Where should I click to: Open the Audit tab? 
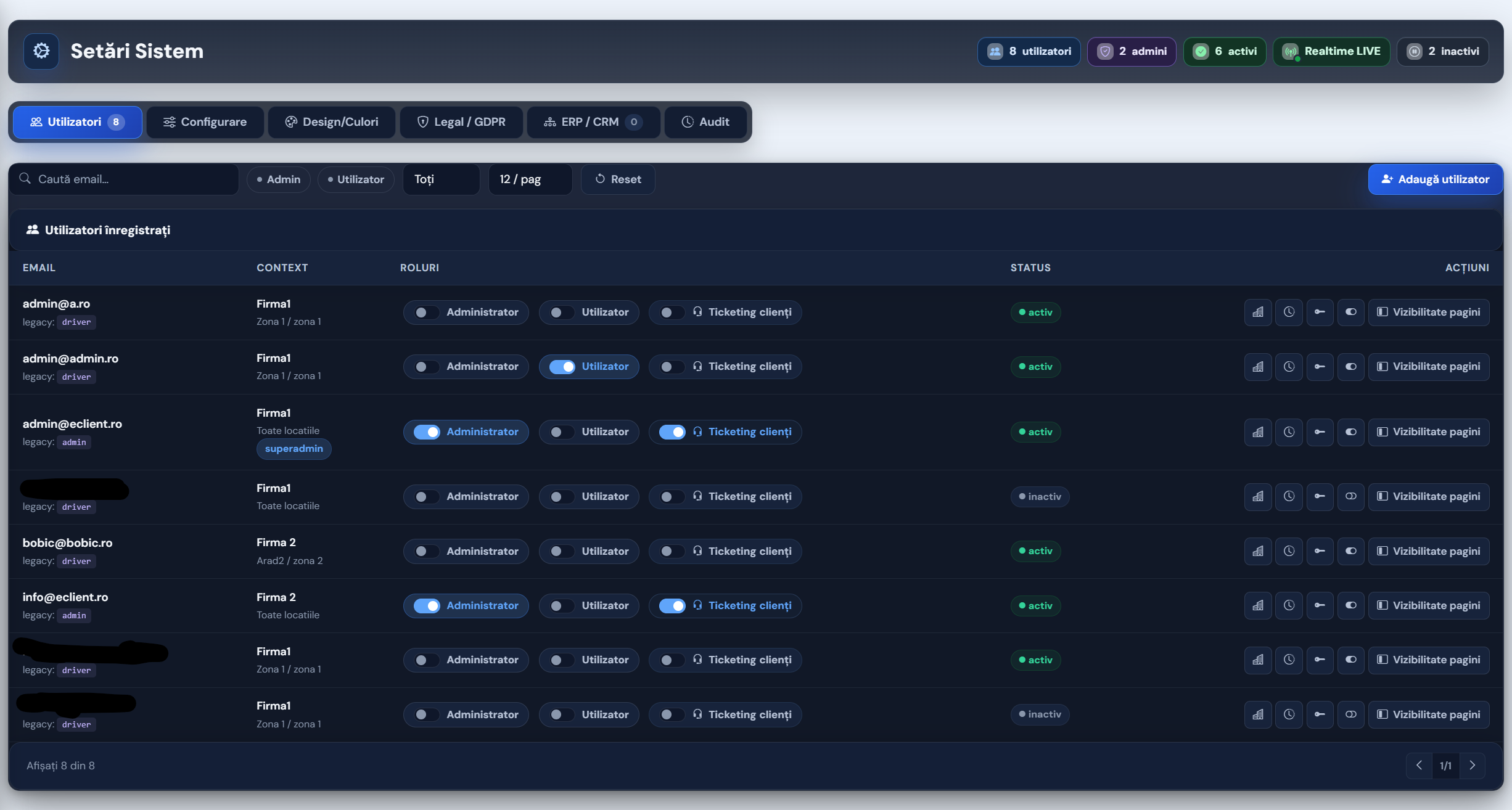point(705,122)
